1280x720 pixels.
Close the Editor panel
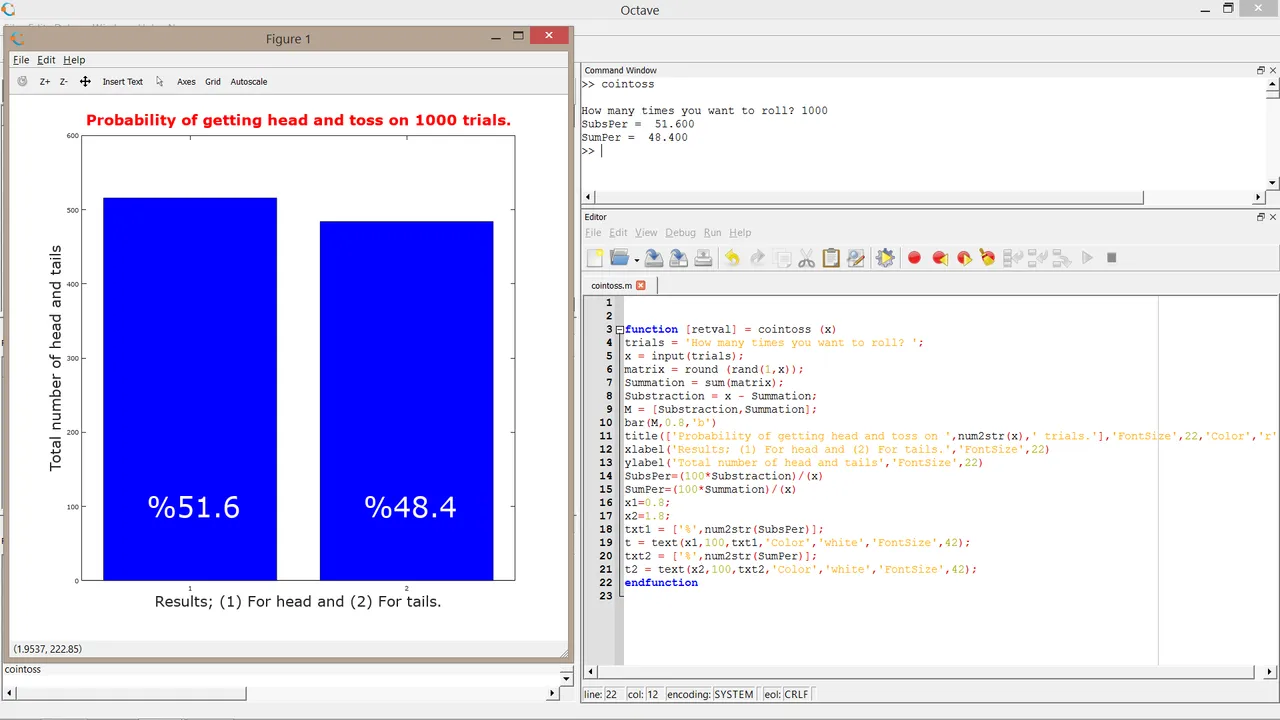pos(1273,217)
